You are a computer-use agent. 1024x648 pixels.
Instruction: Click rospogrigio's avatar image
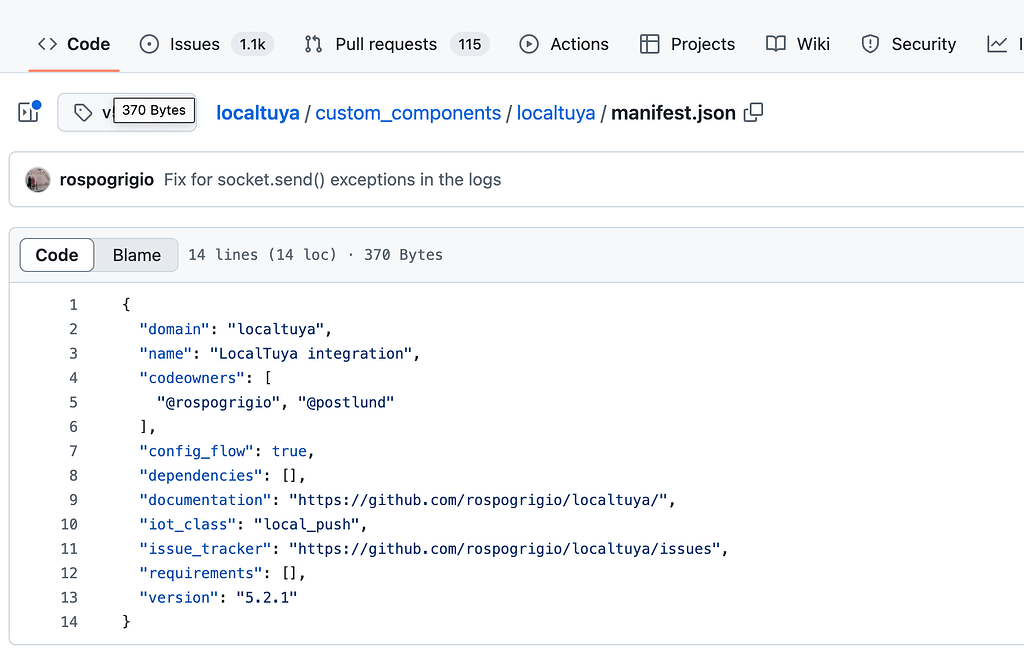click(x=37, y=179)
